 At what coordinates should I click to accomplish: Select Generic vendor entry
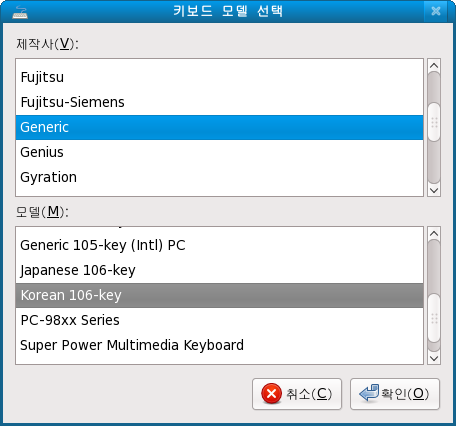tap(219, 127)
